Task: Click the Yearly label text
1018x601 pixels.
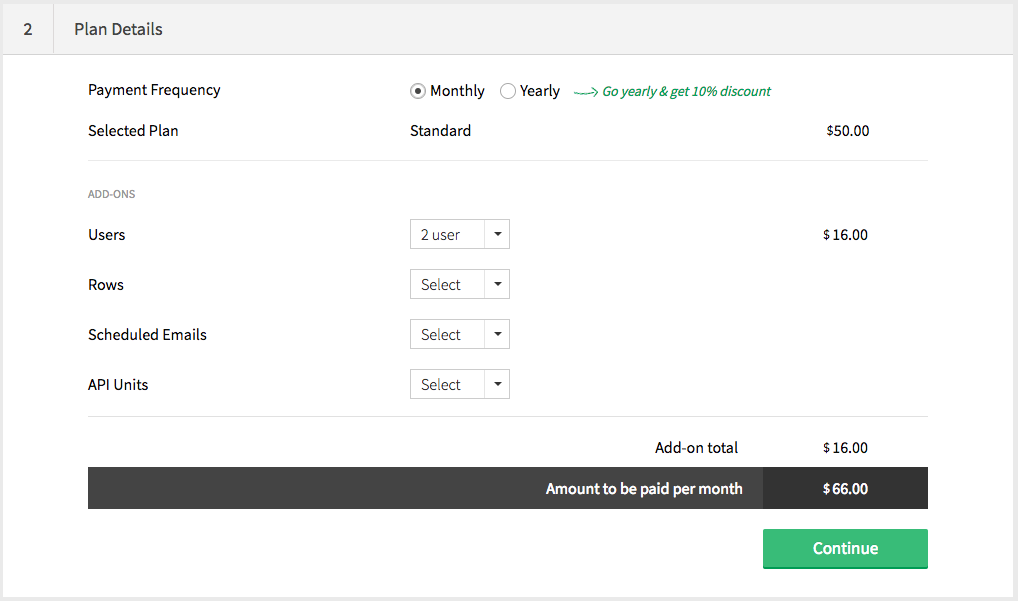Action: [540, 91]
